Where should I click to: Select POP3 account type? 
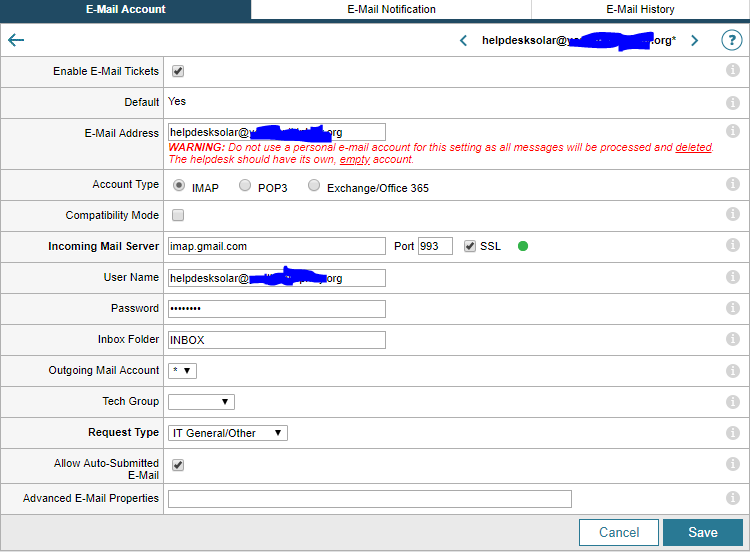(x=245, y=185)
